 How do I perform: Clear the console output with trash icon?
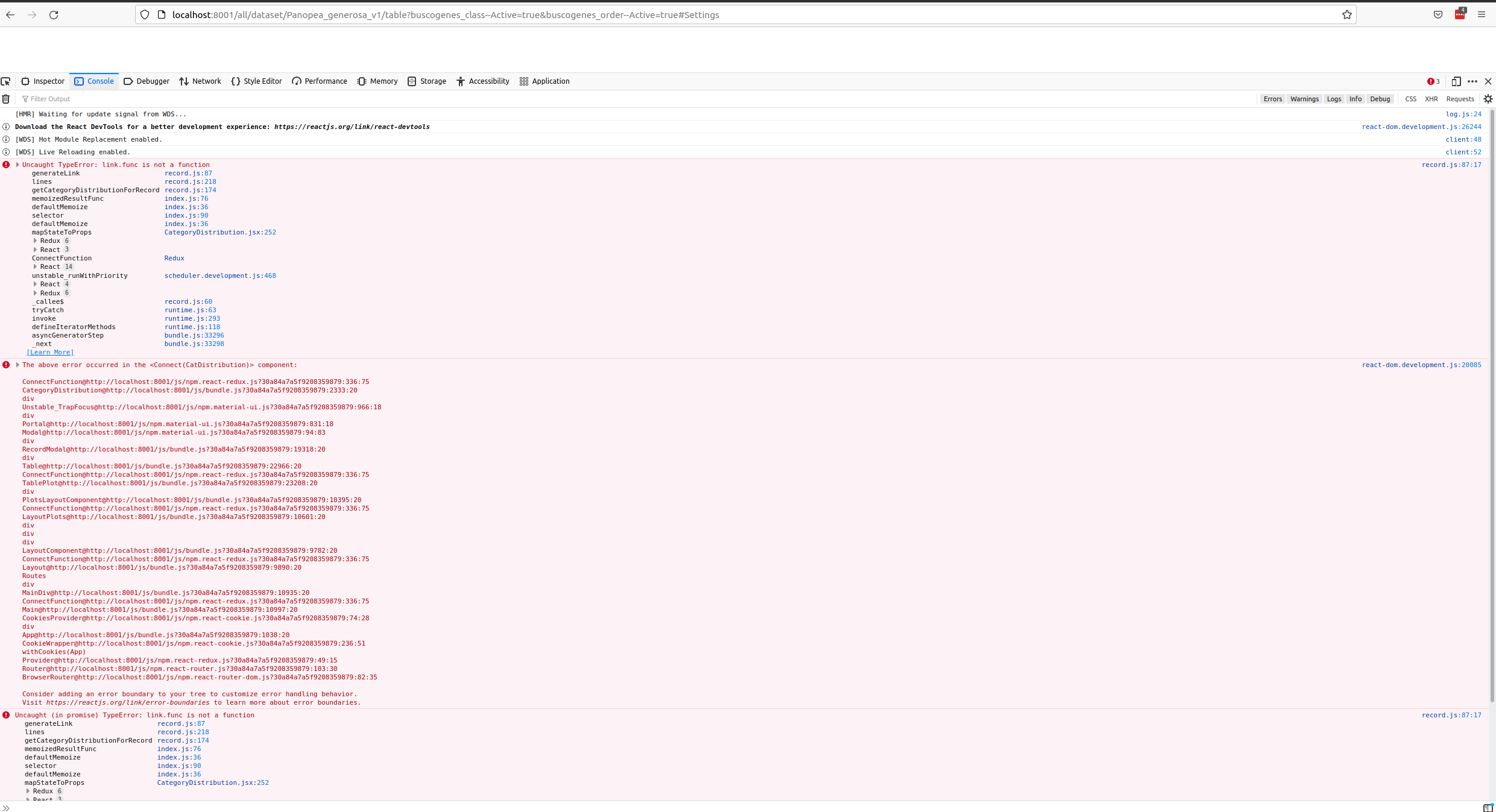point(6,99)
